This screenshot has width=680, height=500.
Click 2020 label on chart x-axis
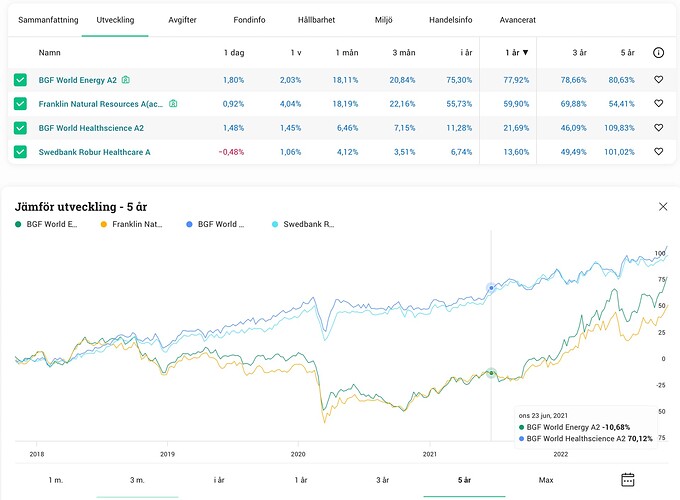coord(298,454)
